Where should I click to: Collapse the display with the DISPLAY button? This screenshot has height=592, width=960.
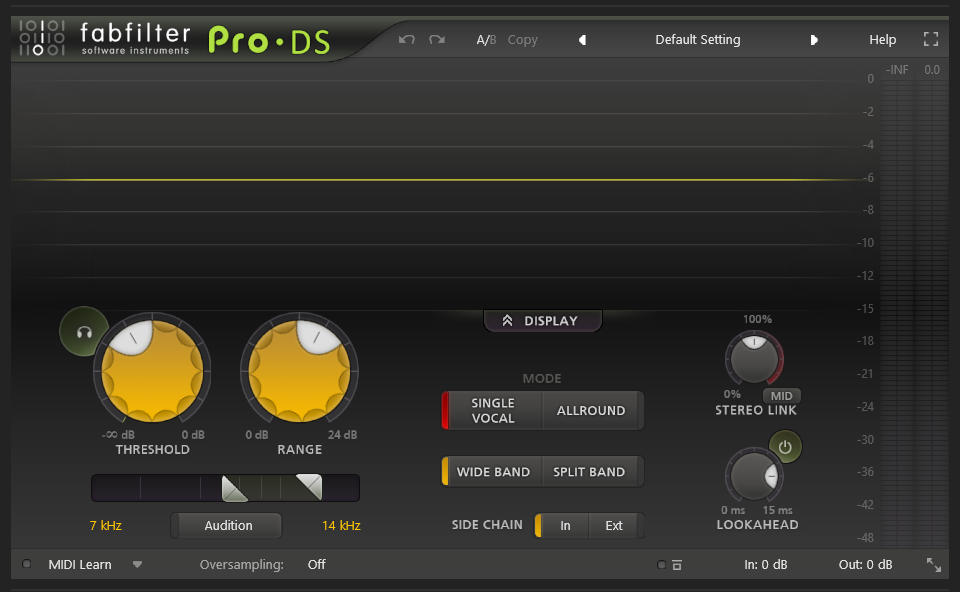click(542, 321)
